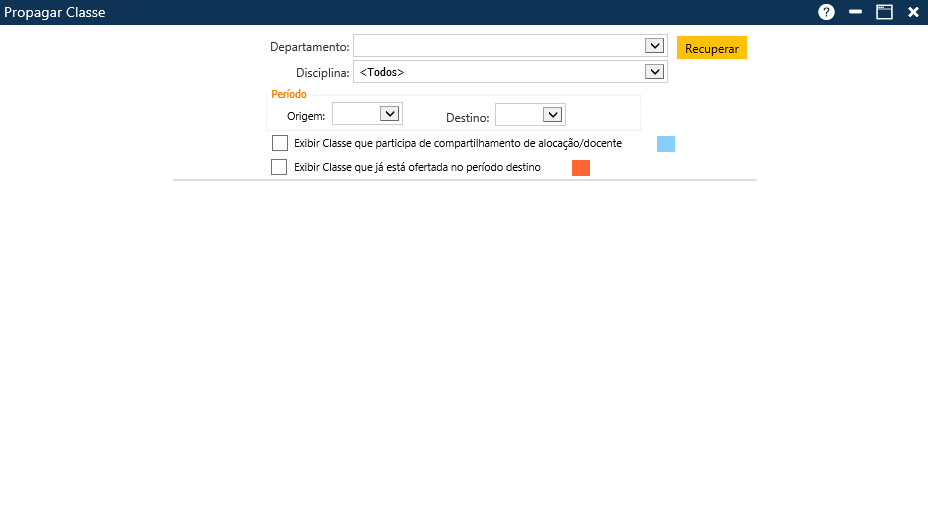The image size is (928, 517).
Task: Click the Propagar Classe title text
Action: pyautogui.click(x=55, y=13)
